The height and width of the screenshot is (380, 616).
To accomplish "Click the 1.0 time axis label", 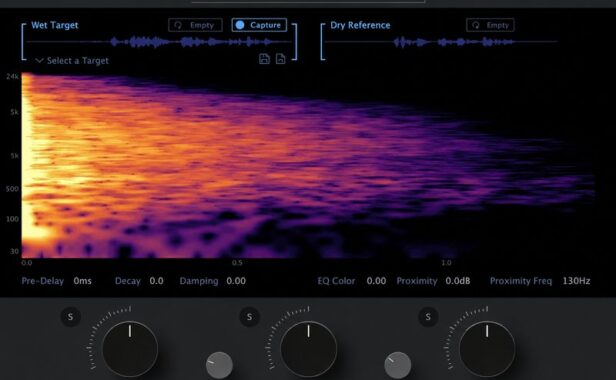I will coord(446,263).
